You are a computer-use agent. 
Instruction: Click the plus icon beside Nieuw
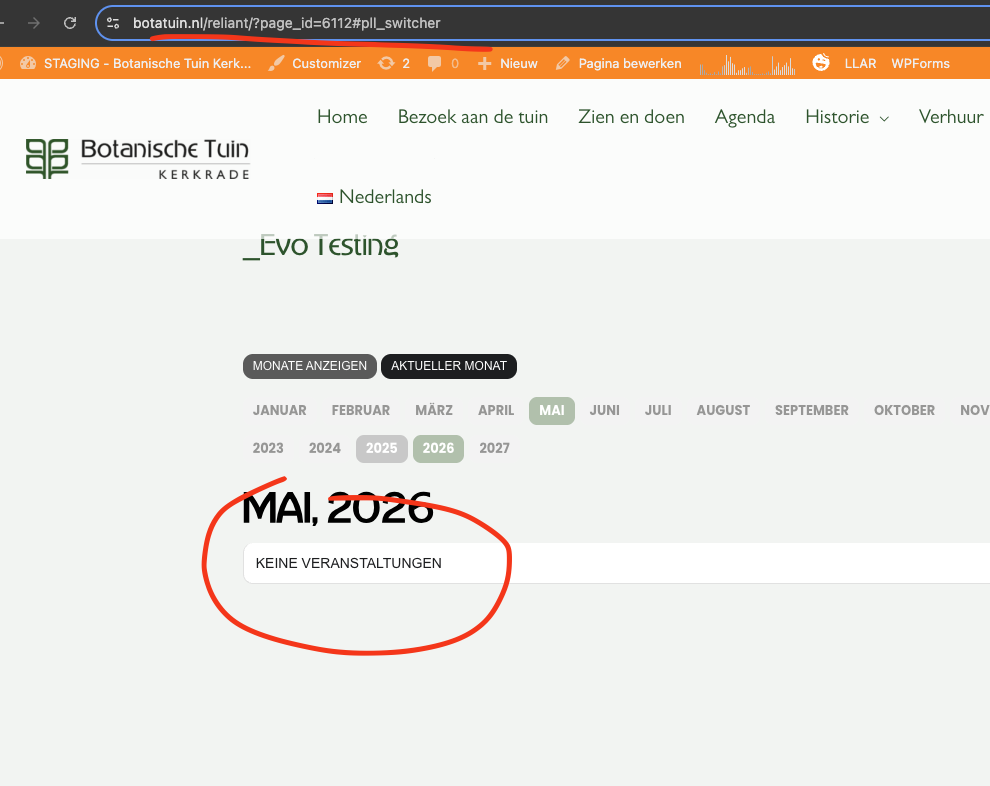(x=484, y=63)
